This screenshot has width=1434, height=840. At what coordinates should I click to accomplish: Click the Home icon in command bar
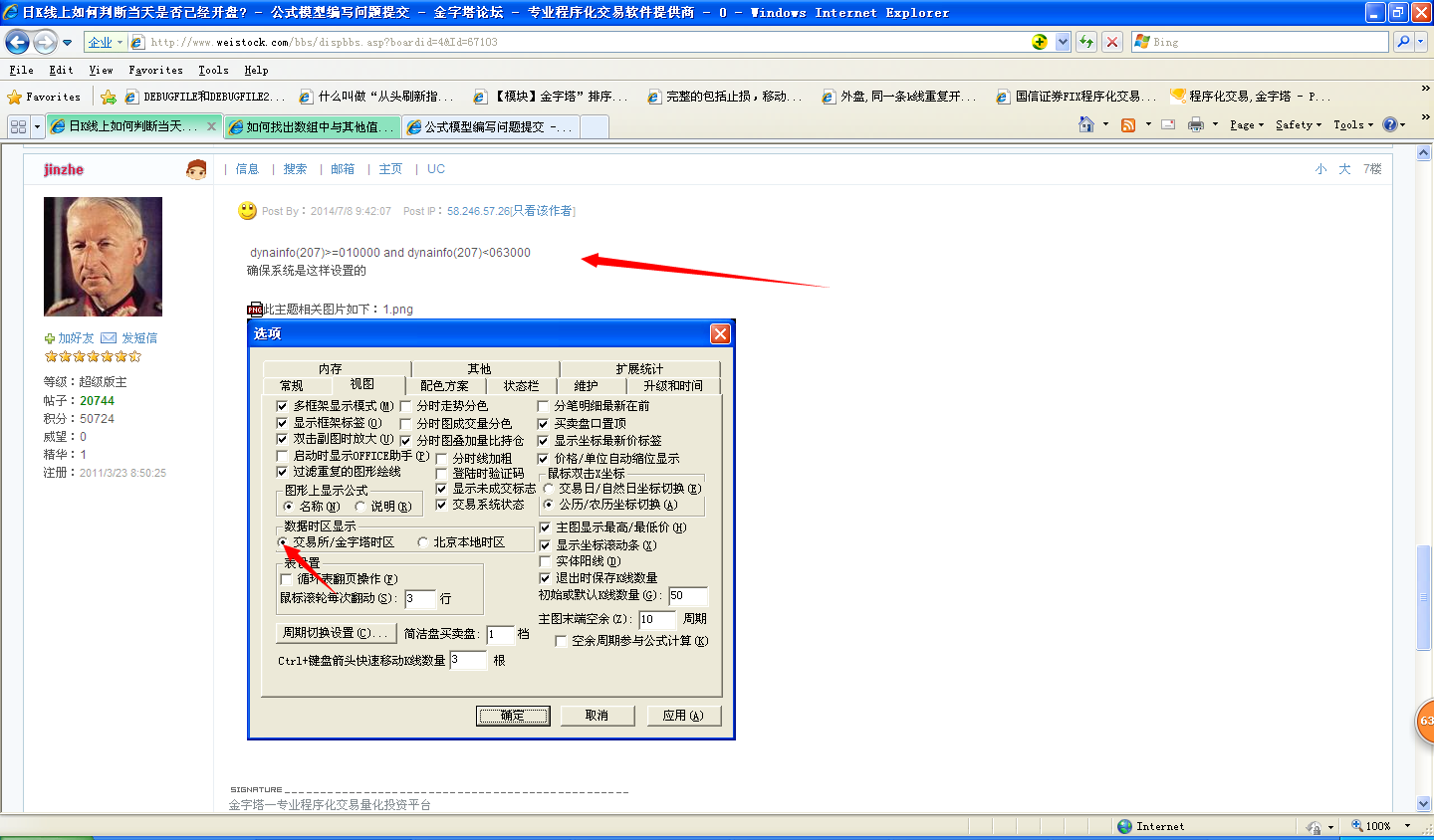click(x=1086, y=124)
